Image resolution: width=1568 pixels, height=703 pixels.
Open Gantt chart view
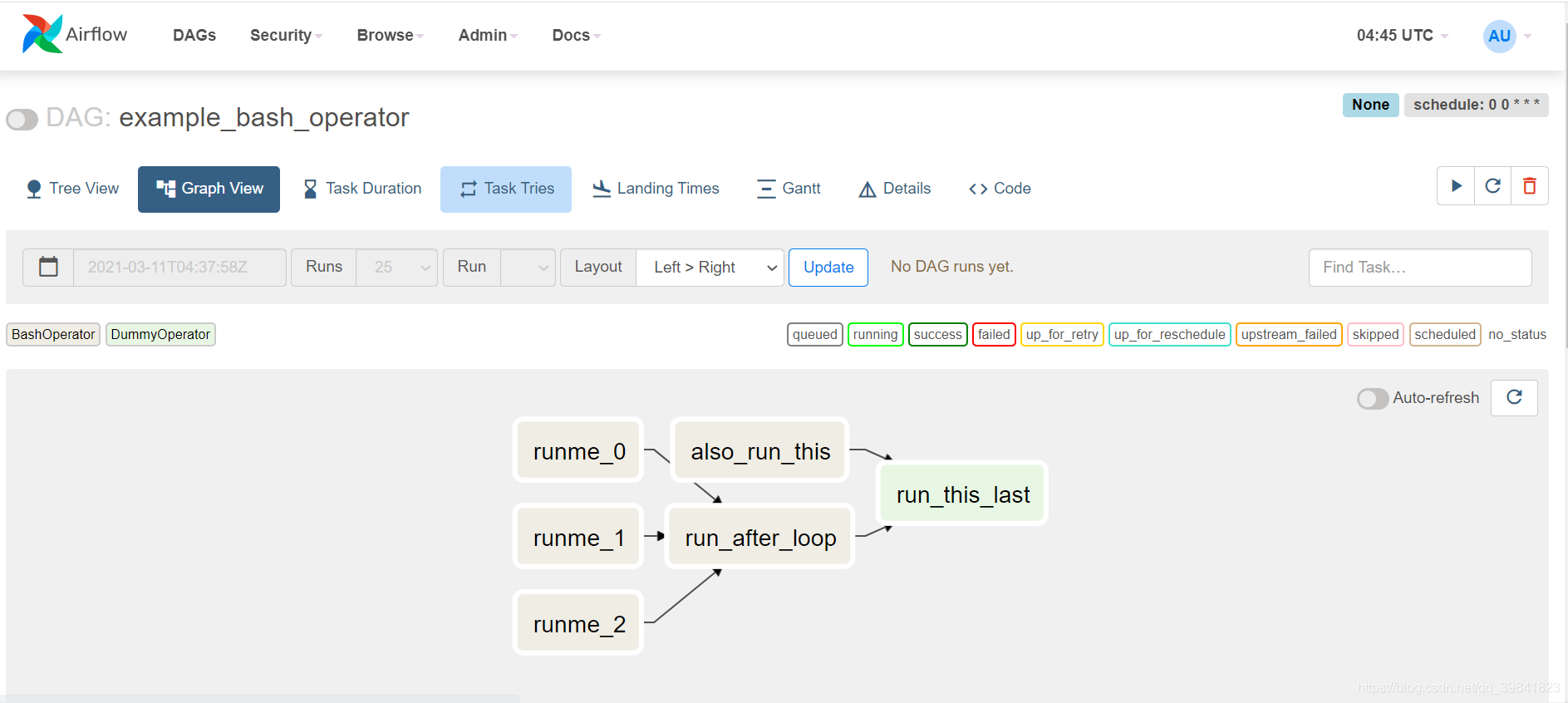pyautogui.click(x=789, y=189)
